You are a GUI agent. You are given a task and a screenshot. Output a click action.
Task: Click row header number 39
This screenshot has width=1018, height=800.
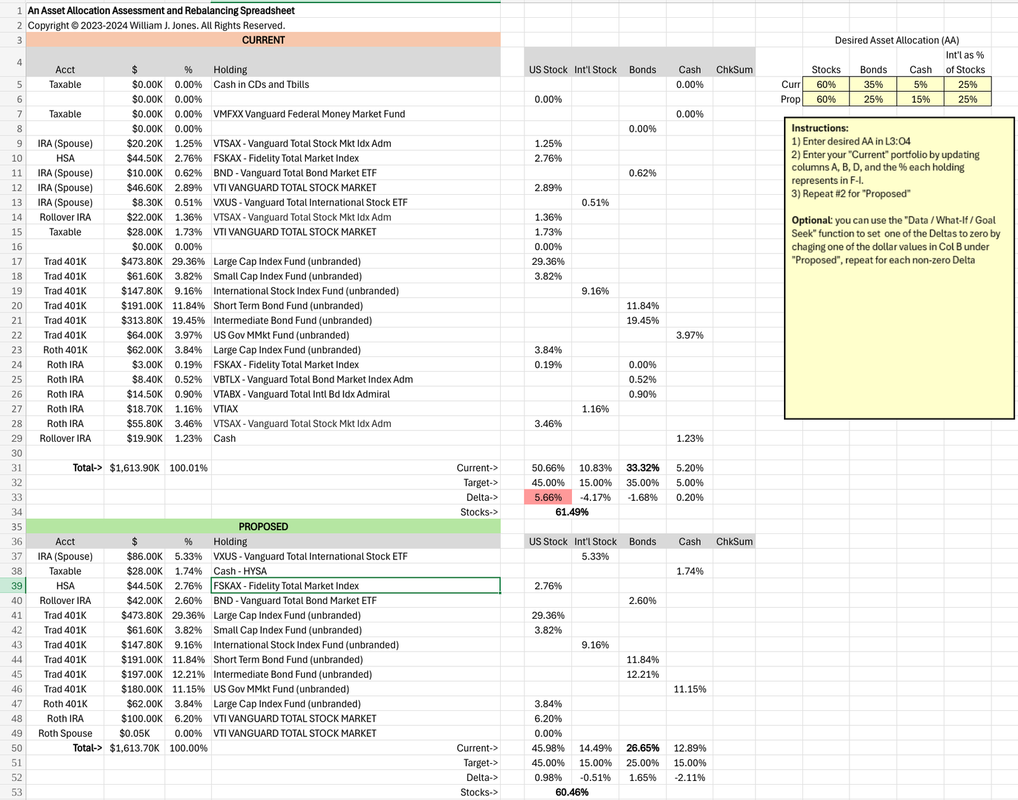coord(12,586)
